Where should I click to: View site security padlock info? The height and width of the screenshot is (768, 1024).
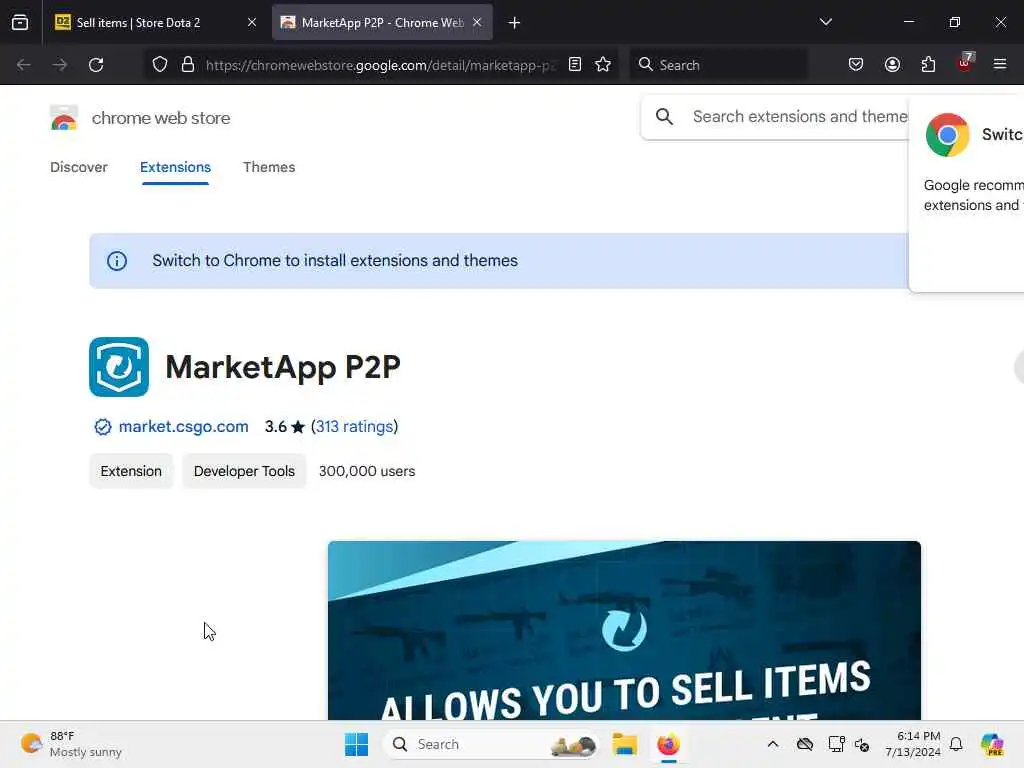(188, 65)
